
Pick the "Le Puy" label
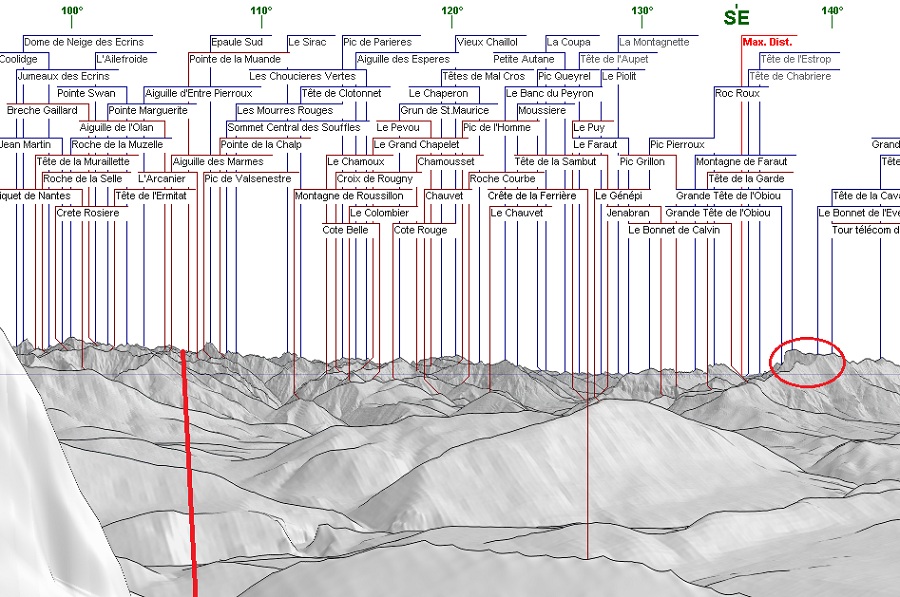[589, 127]
